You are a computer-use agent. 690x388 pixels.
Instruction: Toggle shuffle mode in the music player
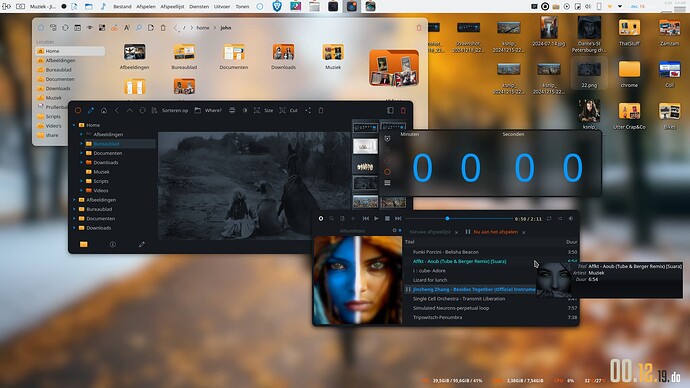[x=560, y=218]
